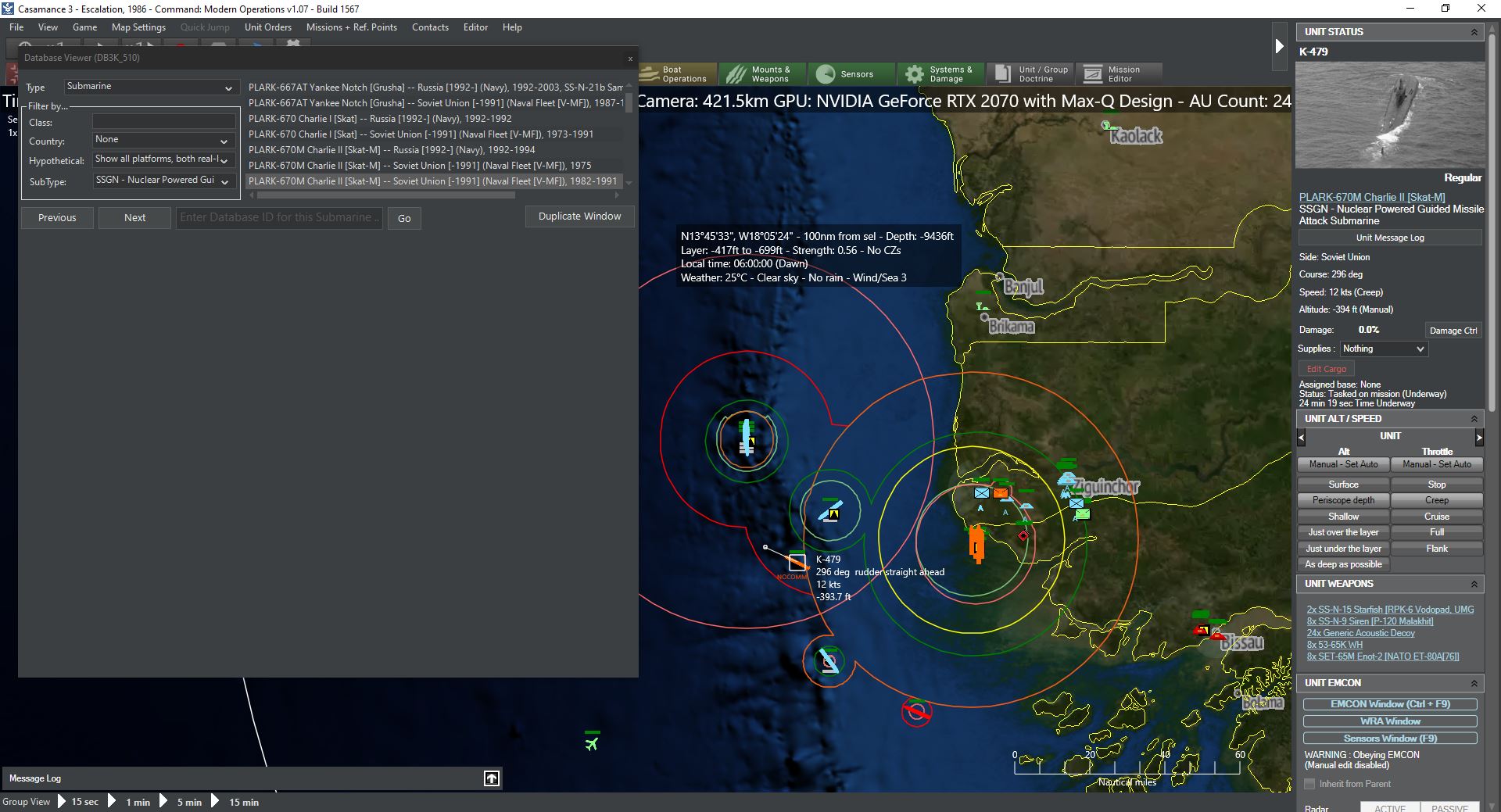This screenshot has width=1501, height=812.
Task: Open Systems & Damage panel
Action: click(x=940, y=74)
